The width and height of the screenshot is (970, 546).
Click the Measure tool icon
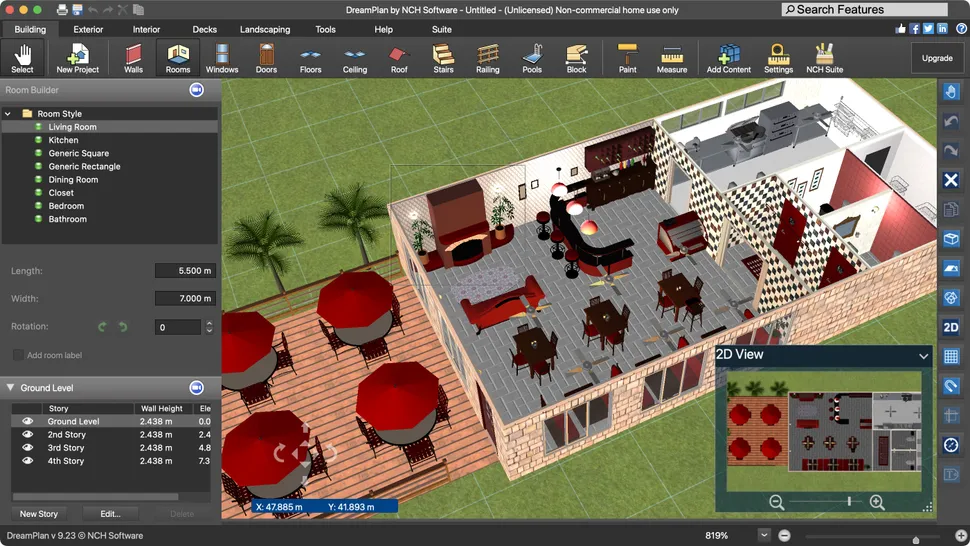click(x=672, y=58)
